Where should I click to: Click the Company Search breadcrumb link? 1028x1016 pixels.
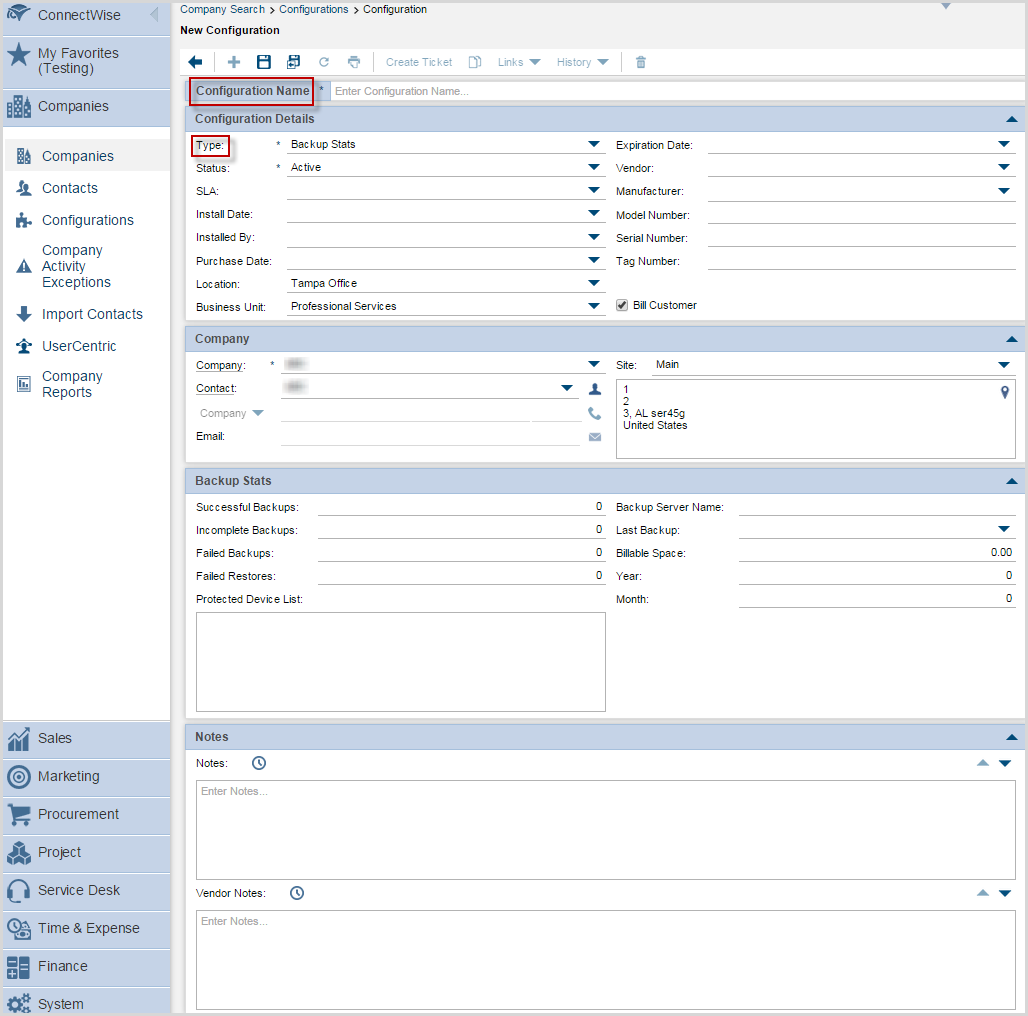point(222,9)
